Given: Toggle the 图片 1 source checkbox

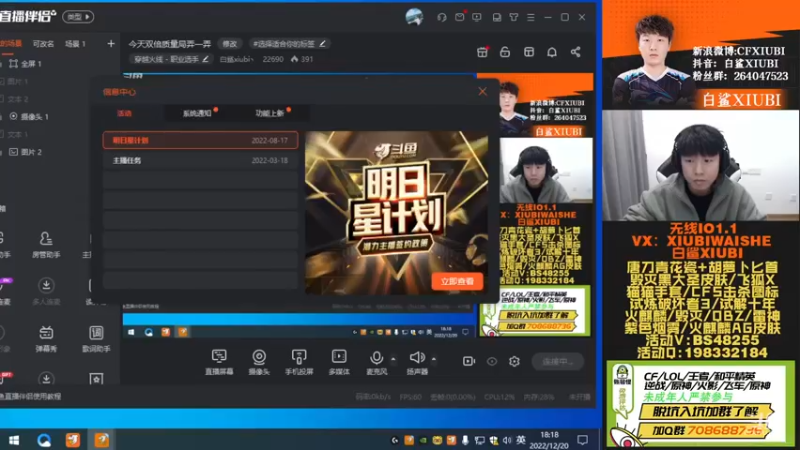Looking at the screenshot, I should [x=2, y=82].
